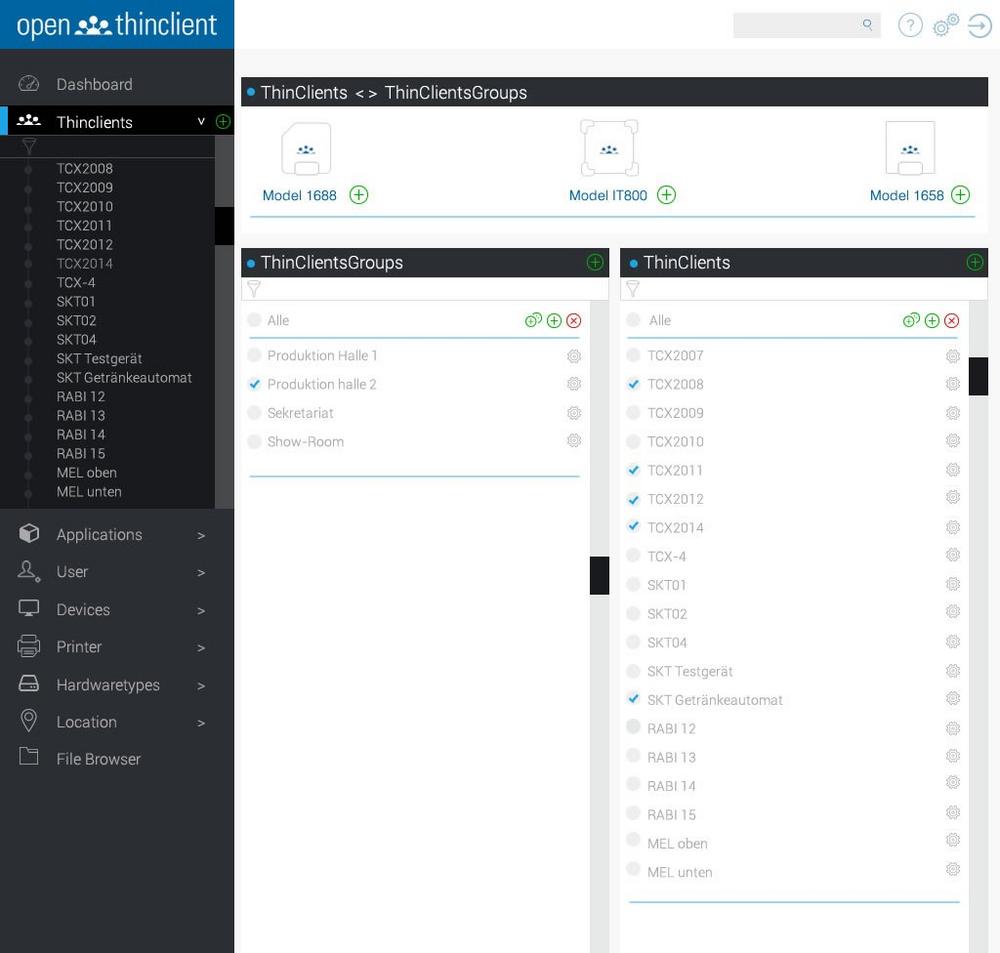Click the openthinclient logo
This screenshot has width=1000, height=953.
click(117, 24)
